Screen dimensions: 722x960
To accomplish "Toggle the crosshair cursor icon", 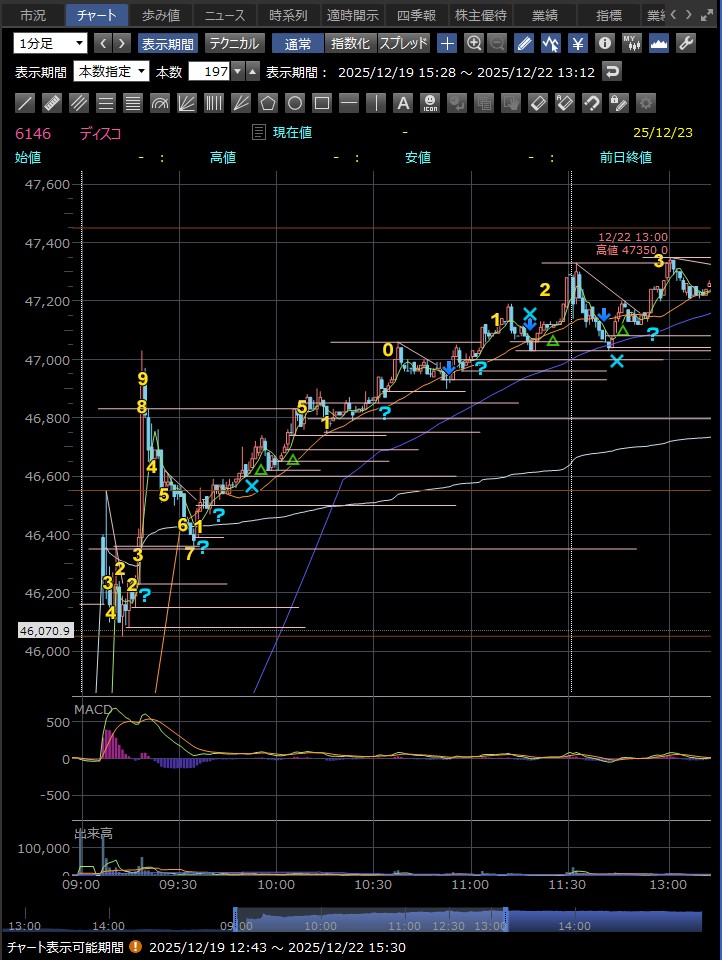I will [x=447, y=43].
